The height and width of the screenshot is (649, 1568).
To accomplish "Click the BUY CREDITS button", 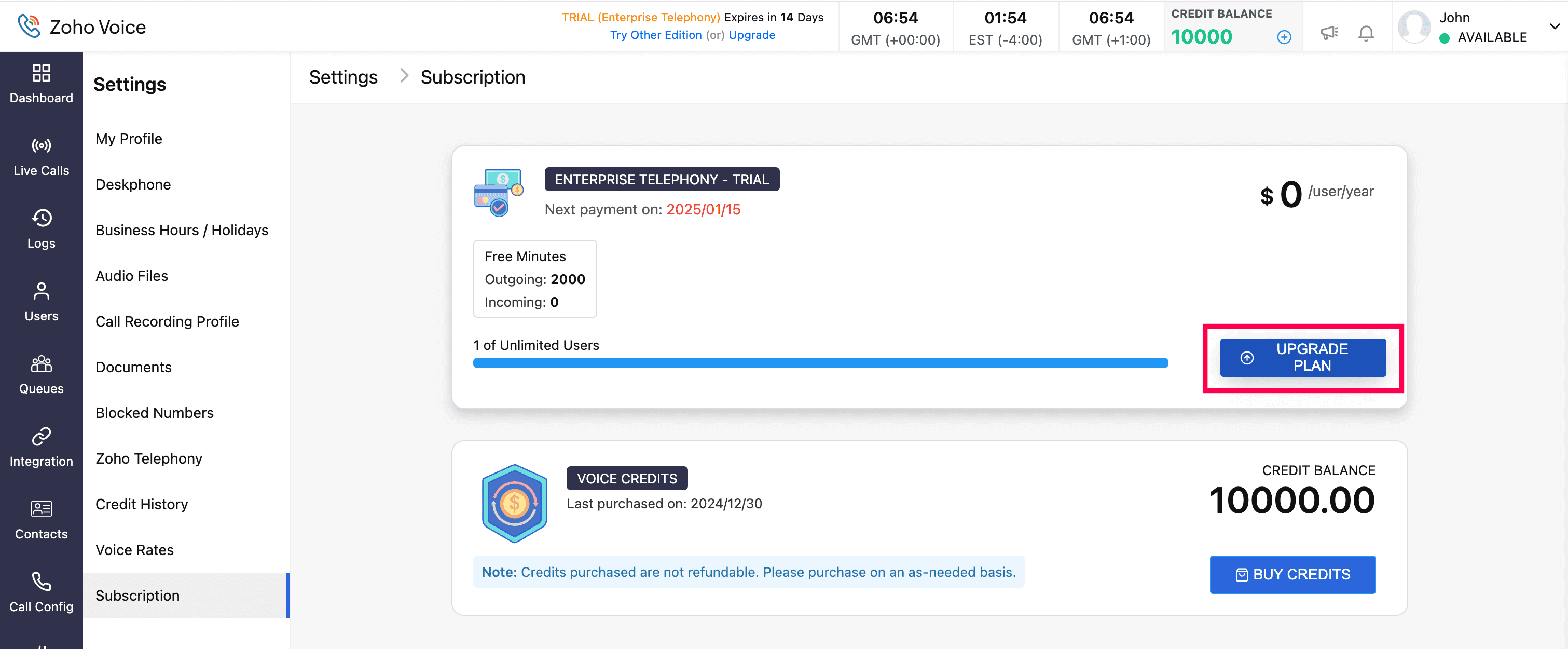I will [1292, 574].
